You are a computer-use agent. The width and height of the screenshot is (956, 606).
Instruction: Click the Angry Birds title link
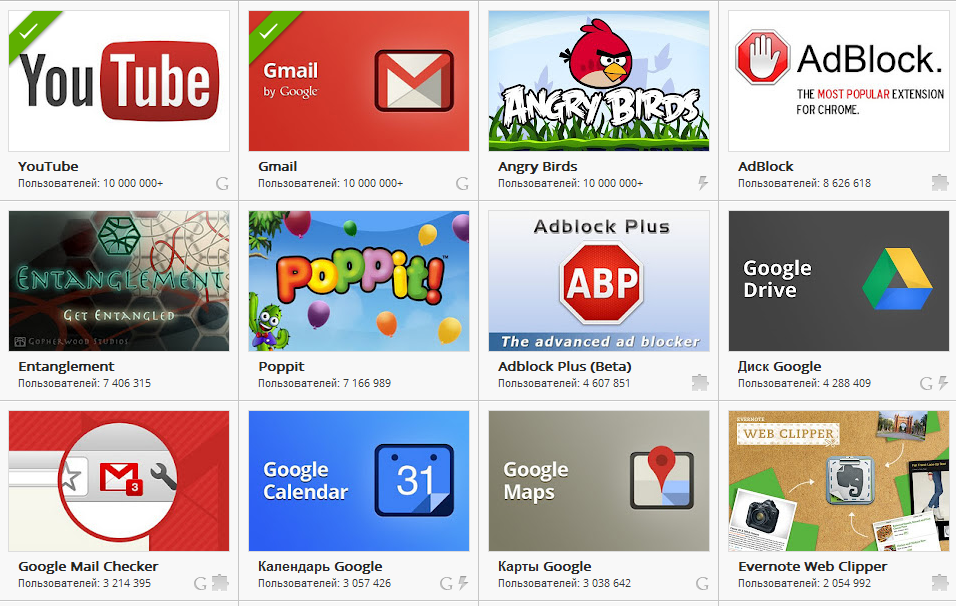[x=538, y=166]
